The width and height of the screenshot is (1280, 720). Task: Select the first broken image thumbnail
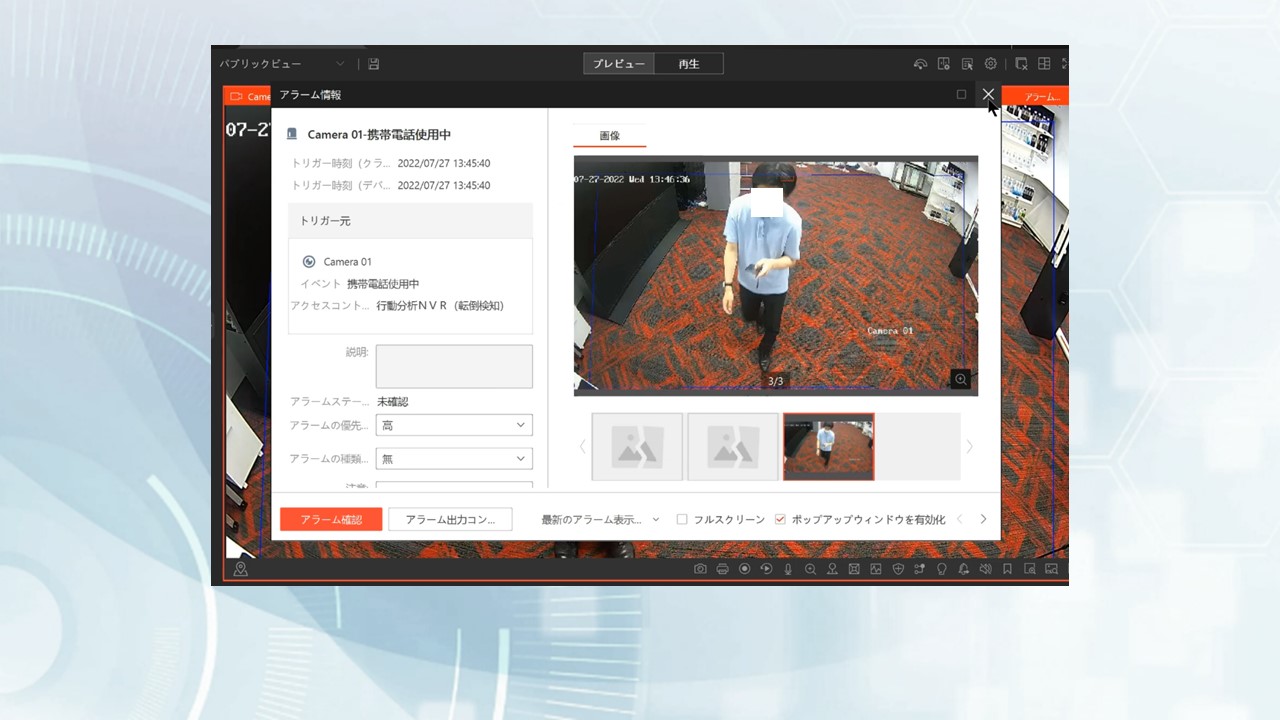pyautogui.click(x=637, y=447)
